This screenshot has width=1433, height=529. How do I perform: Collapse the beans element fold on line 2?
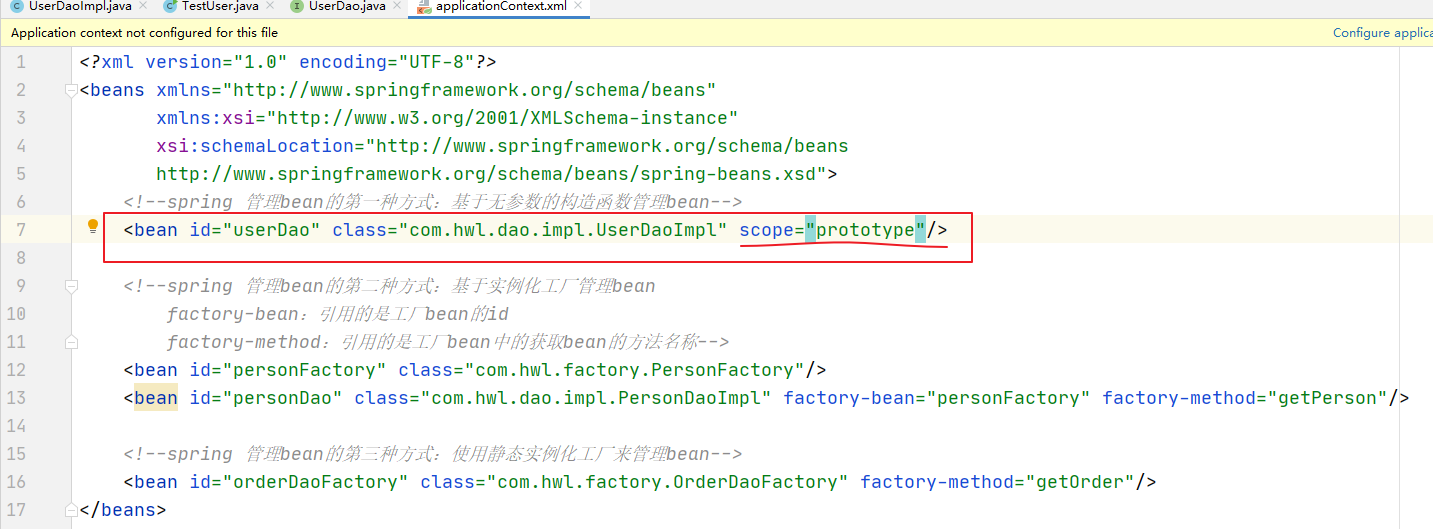tap(70, 90)
